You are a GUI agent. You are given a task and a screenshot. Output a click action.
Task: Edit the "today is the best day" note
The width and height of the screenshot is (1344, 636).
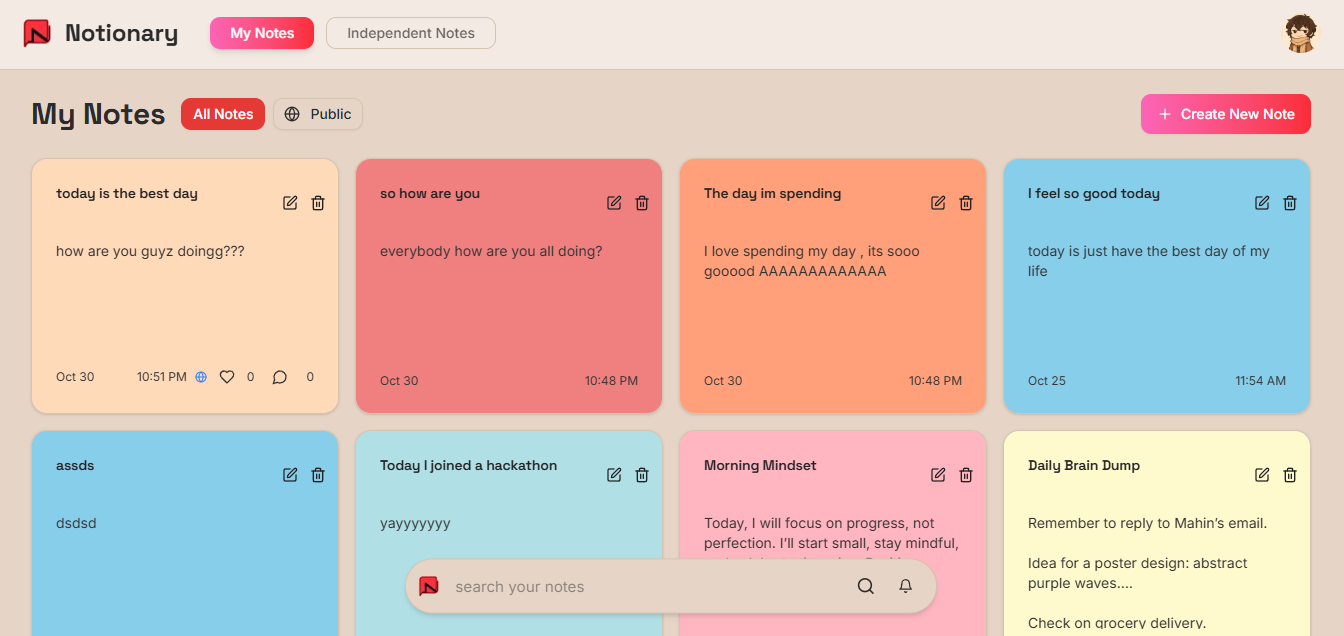point(289,202)
